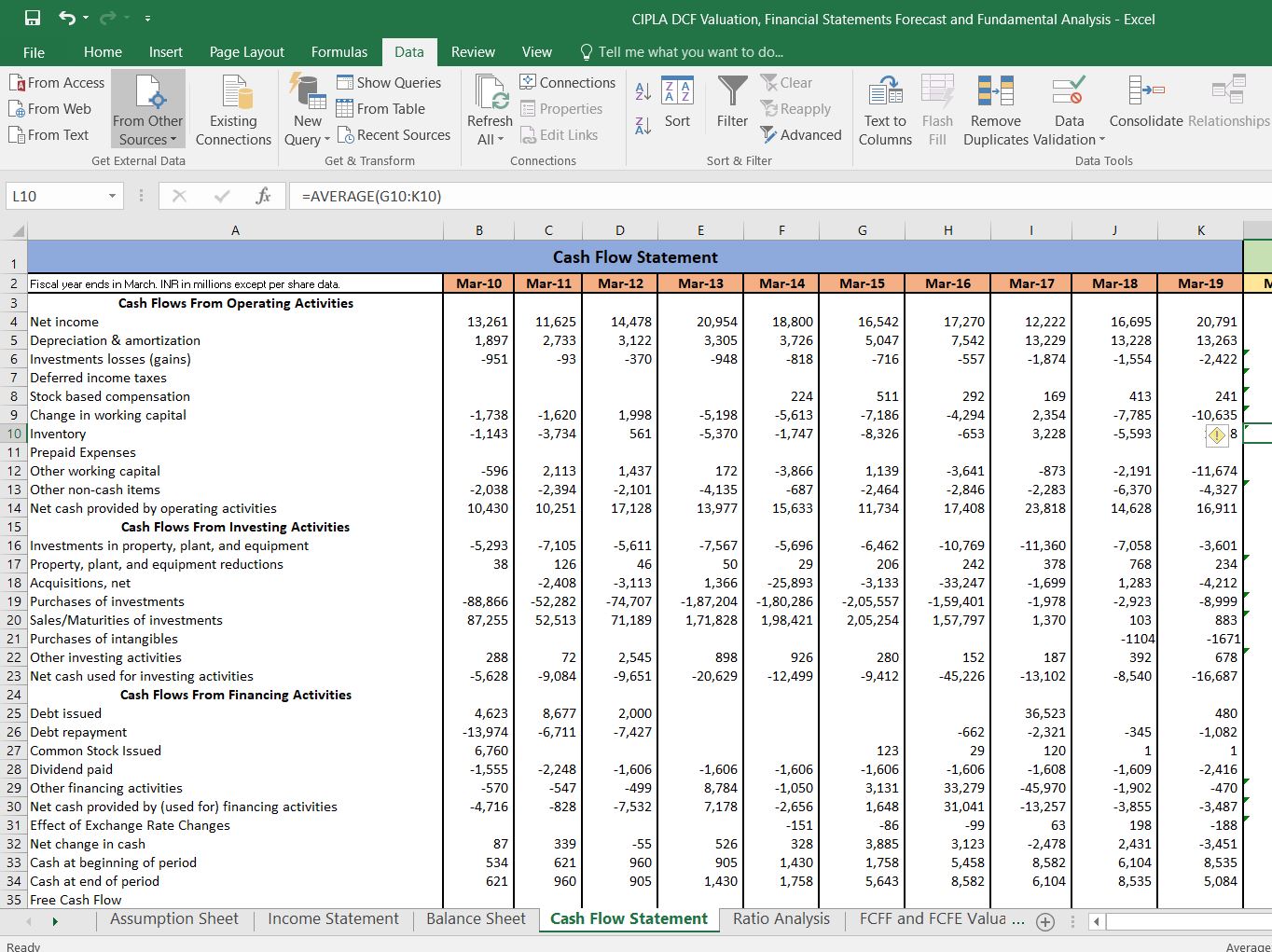
Task: Click Reapply filter
Action: click(795, 108)
